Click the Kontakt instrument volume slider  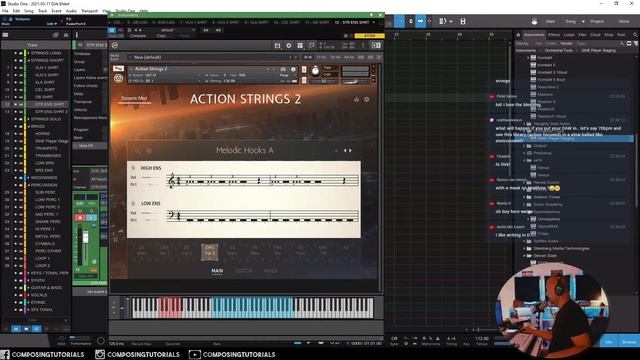click(x=355, y=82)
